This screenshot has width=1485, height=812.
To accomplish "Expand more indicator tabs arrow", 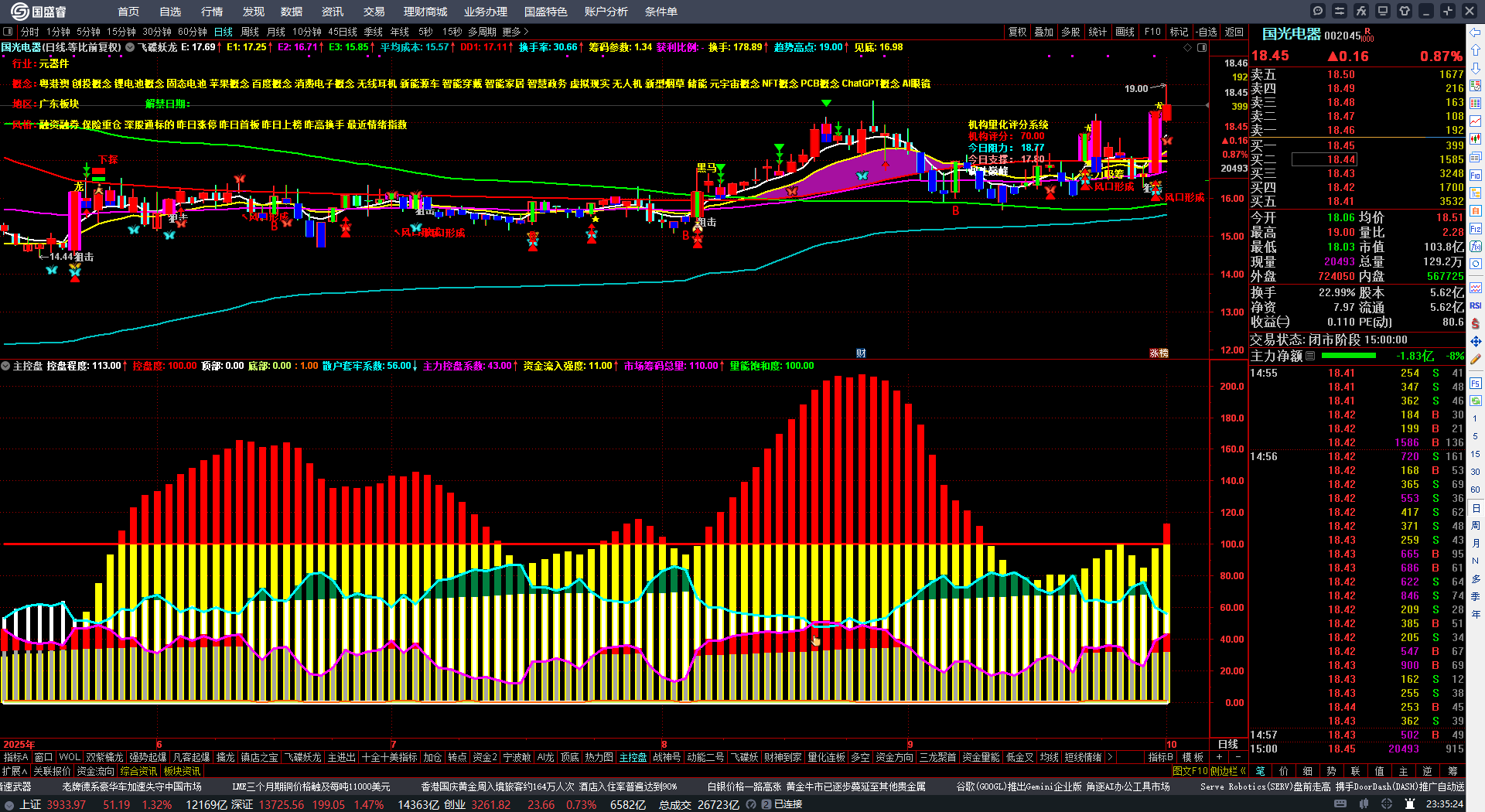I will click(1110, 757).
